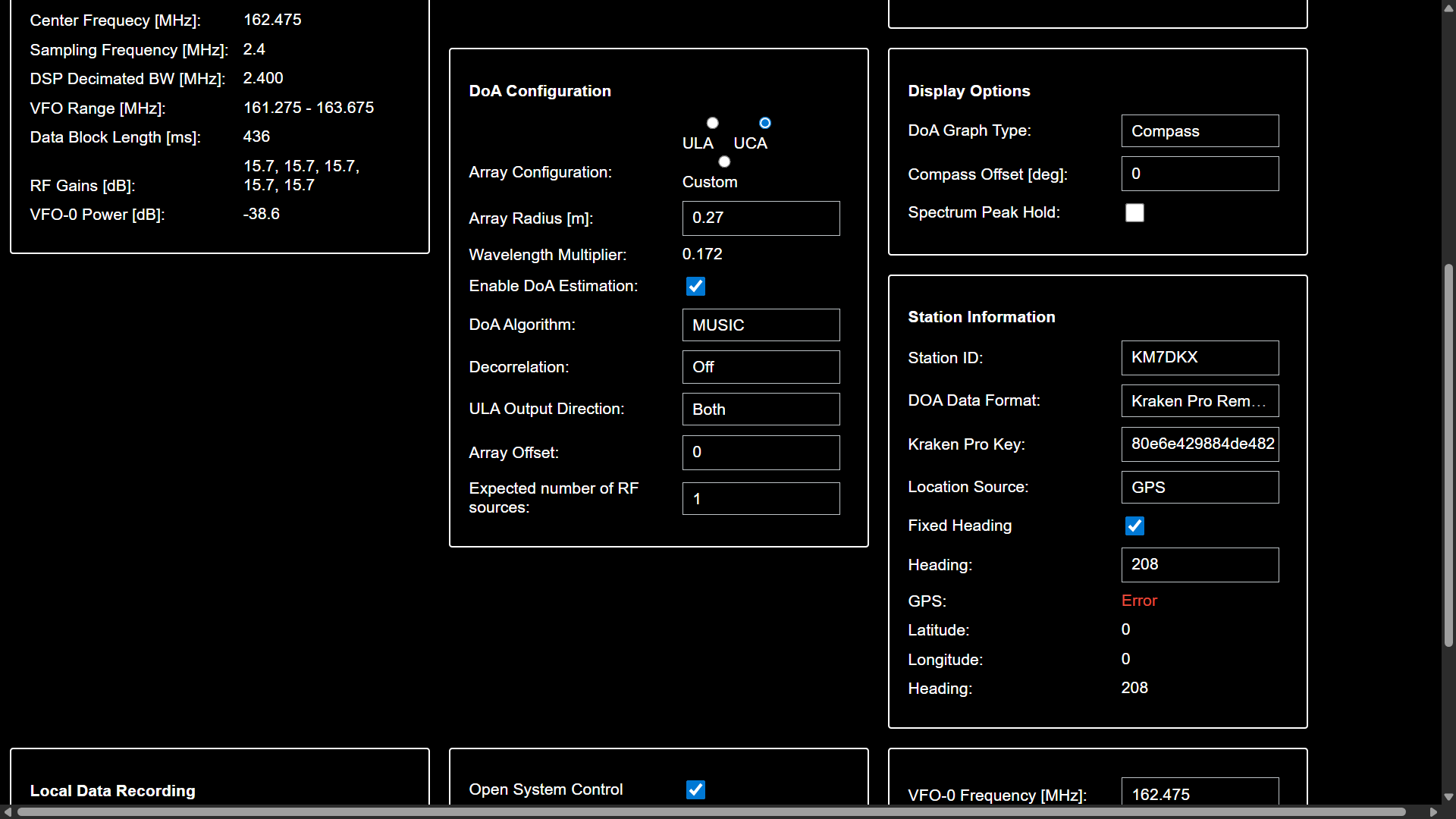Disable the Enable DoA Estimation checkbox
Viewport: 1456px width, 819px height.
(x=695, y=286)
